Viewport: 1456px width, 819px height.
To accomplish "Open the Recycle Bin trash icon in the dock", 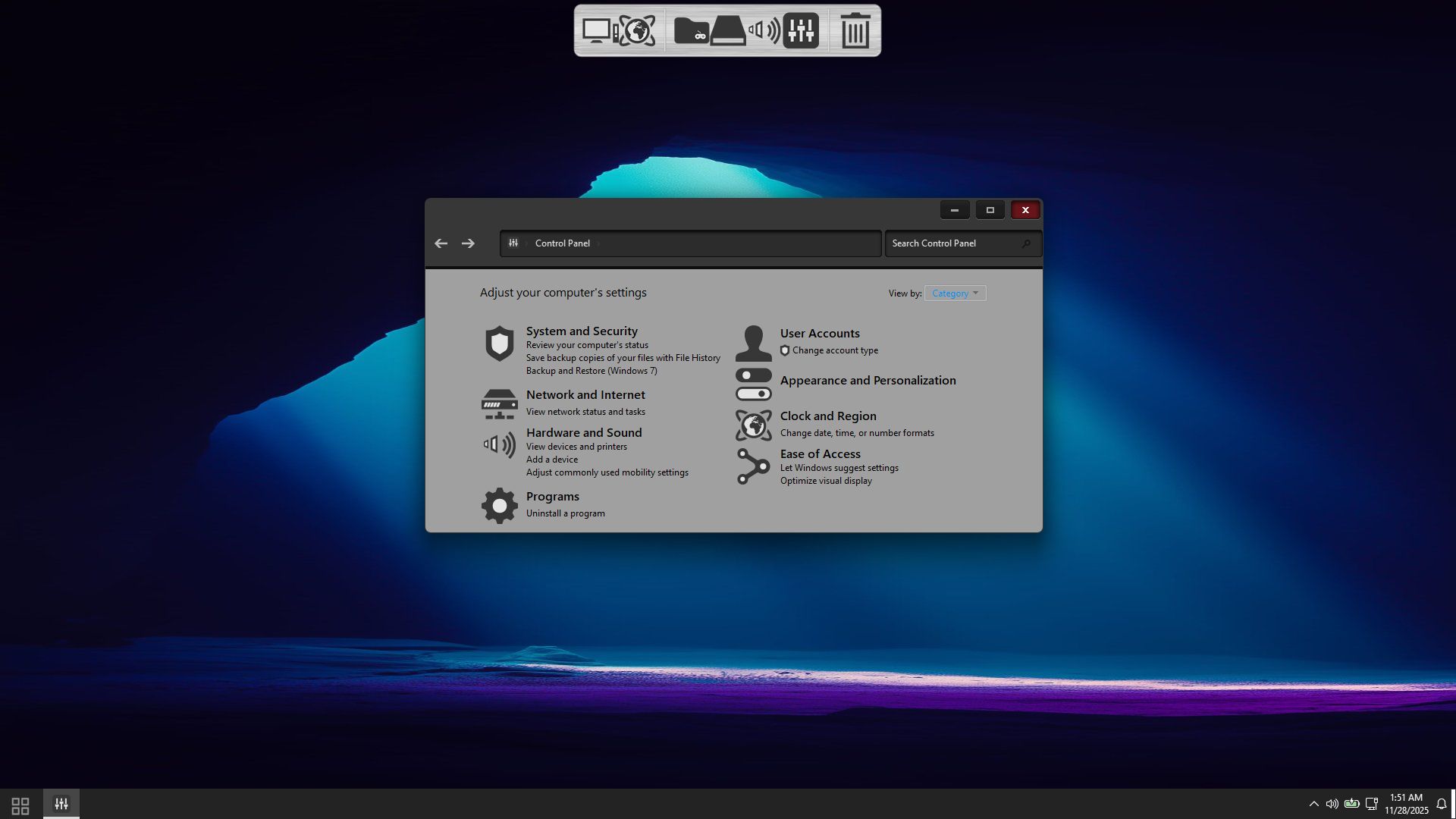I will click(855, 31).
